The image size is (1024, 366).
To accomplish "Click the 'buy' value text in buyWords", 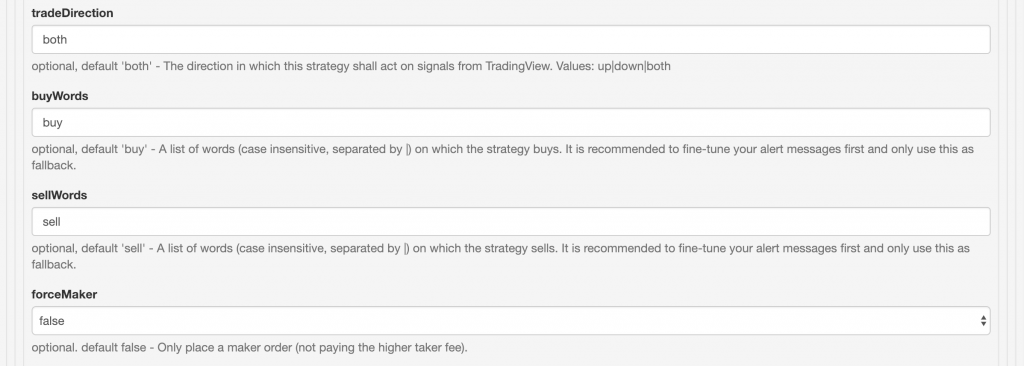I will (52, 123).
